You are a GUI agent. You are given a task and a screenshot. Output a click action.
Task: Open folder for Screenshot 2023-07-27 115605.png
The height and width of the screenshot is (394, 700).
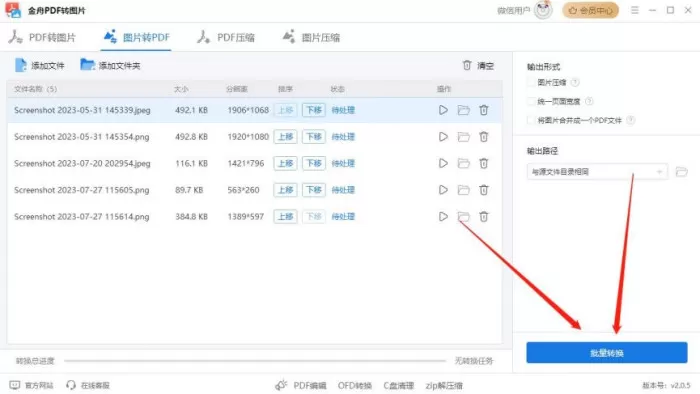pos(463,190)
